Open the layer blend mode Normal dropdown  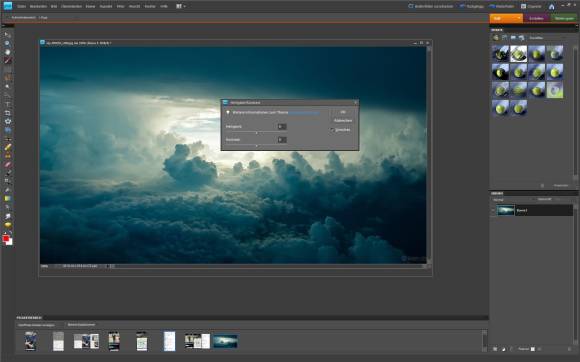[510, 200]
